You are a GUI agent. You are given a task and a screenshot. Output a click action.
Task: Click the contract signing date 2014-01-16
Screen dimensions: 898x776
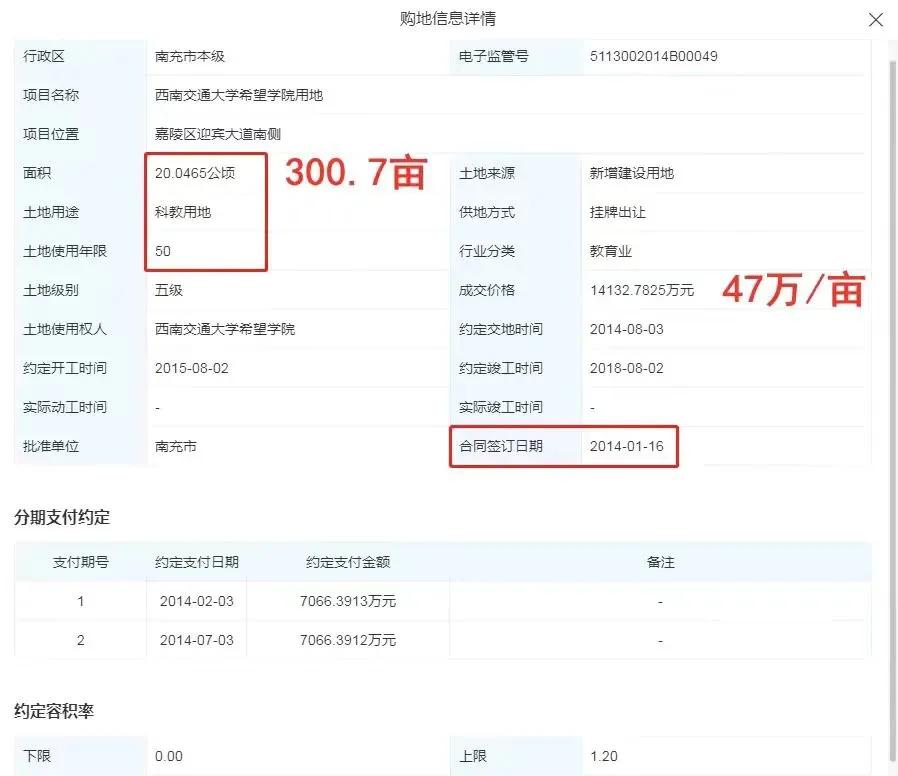tap(625, 446)
